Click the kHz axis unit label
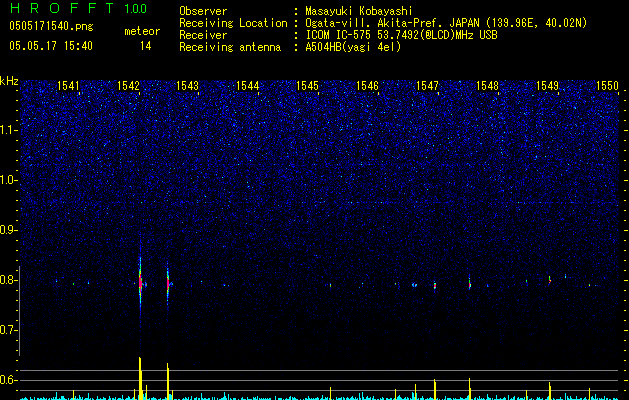Viewport: 629px width, 400px height. click(9, 81)
